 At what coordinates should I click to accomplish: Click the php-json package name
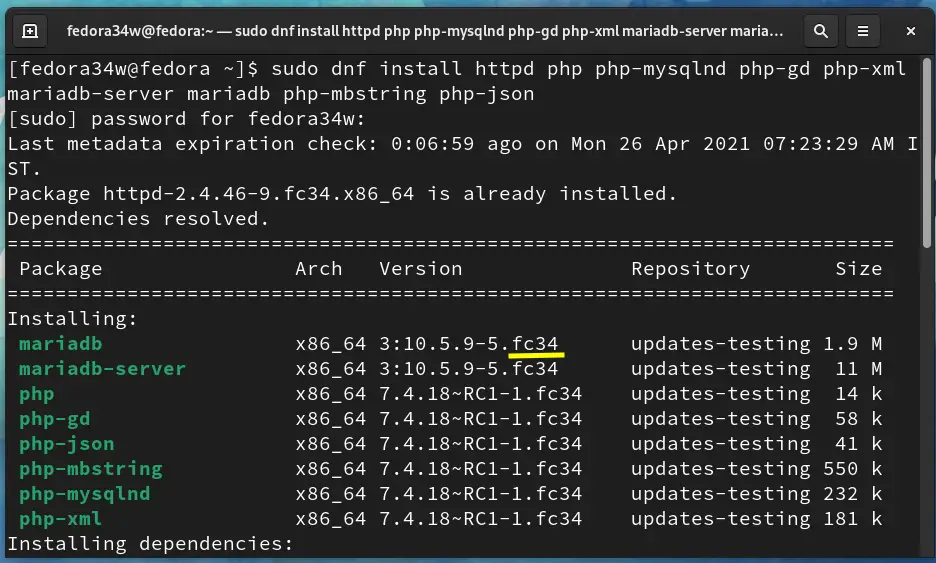[67, 444]
